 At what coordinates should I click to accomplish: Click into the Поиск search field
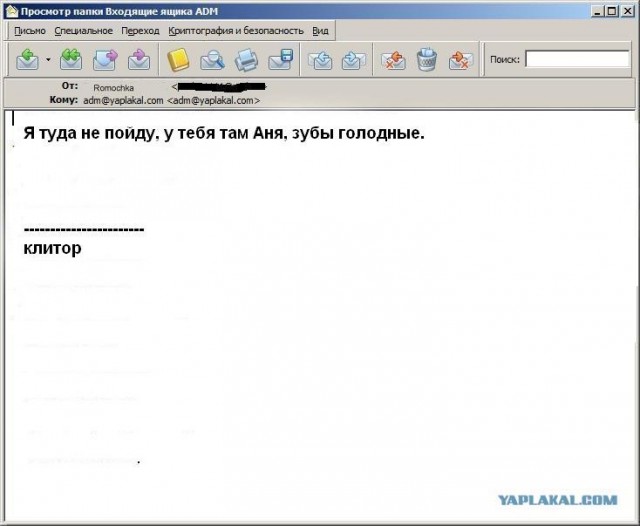[577, 59]
